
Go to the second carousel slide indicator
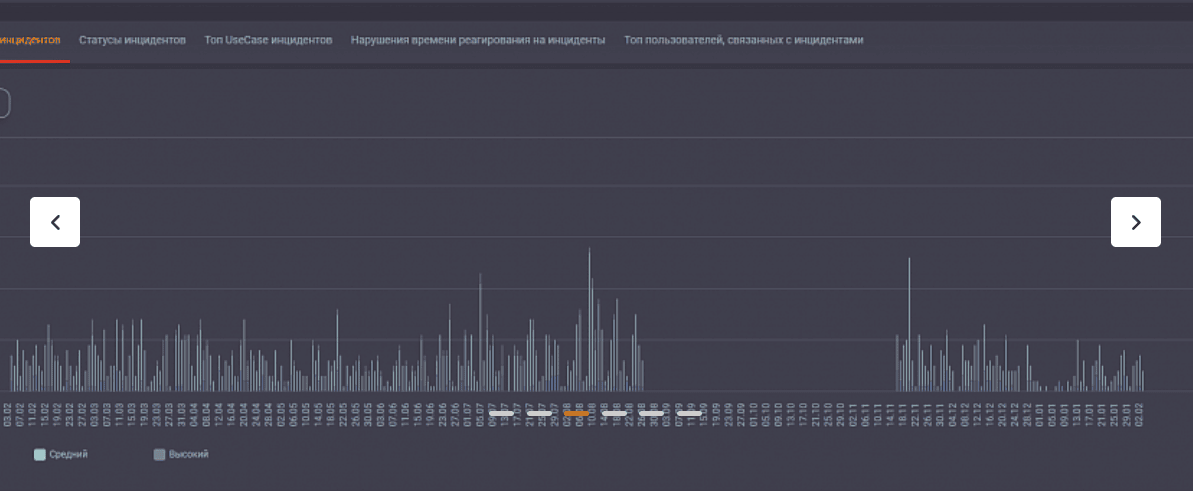click(x=539, y=413)
